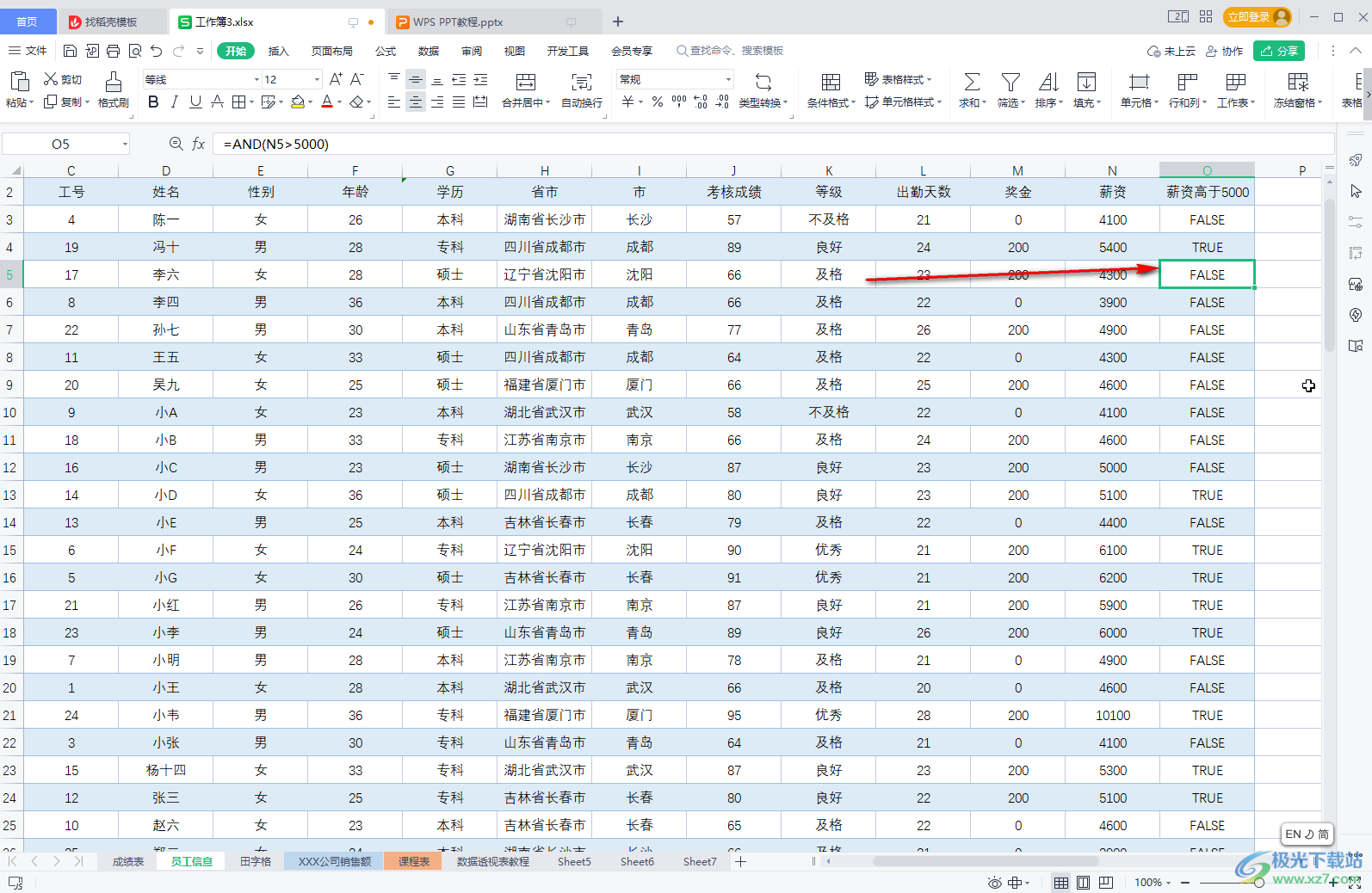This screenshot has height=893, width=1372.
Task: Toggle center horizontal alignment
Action: [416, 102]
